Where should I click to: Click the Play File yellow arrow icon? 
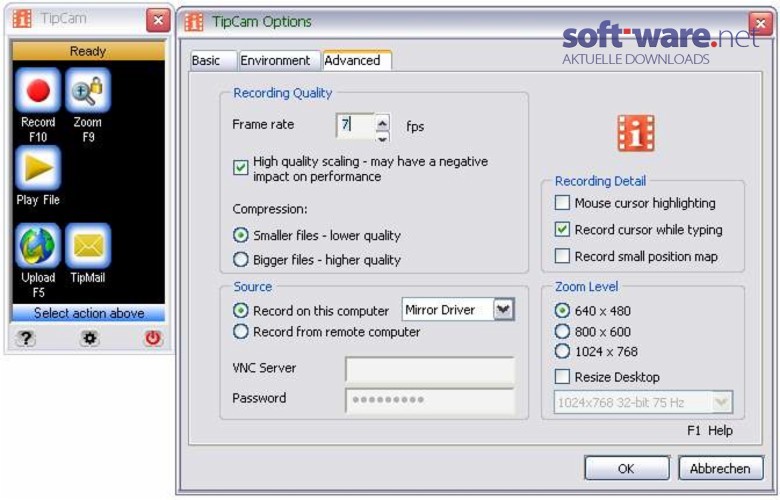[38, 168]
